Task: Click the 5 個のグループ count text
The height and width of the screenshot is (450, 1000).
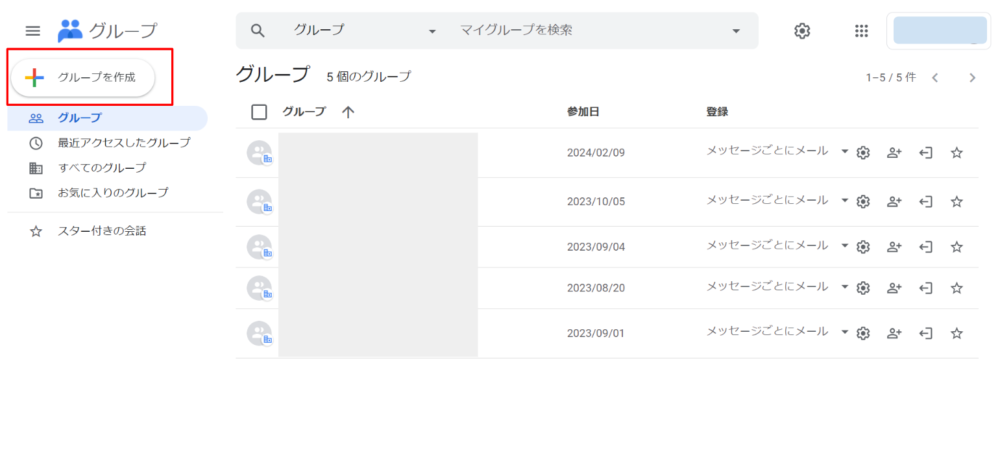Action: click(x=369, y=77)
